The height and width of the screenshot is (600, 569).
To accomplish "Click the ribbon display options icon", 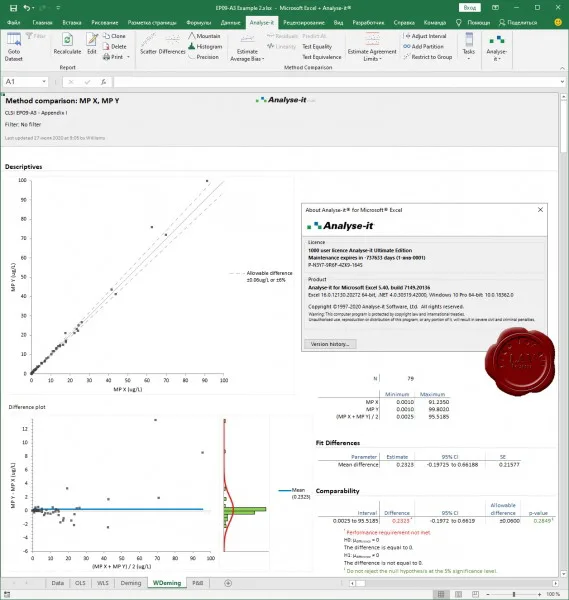I will point(495,8).
